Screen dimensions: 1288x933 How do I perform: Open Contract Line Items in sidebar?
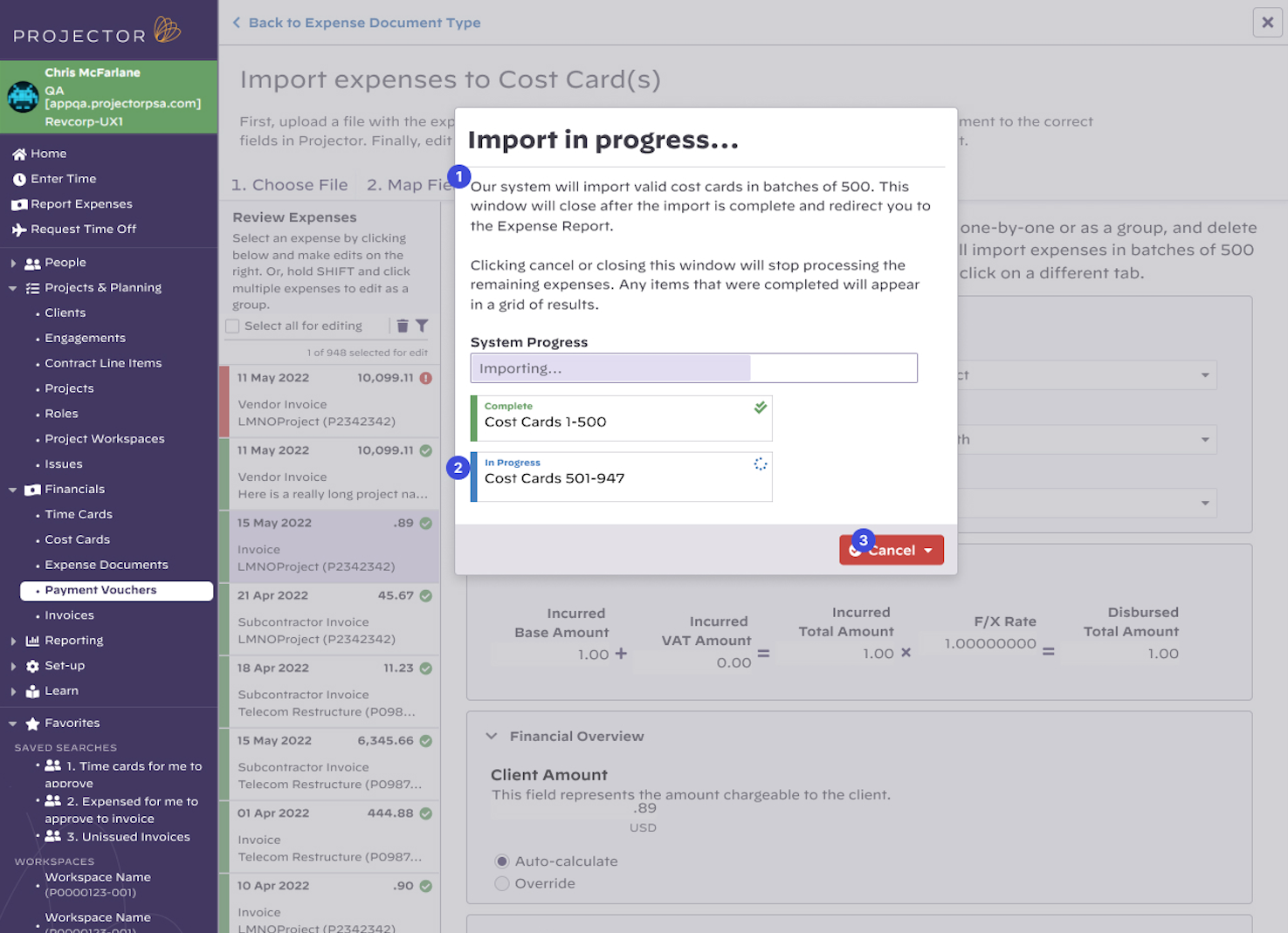[103, 364]
